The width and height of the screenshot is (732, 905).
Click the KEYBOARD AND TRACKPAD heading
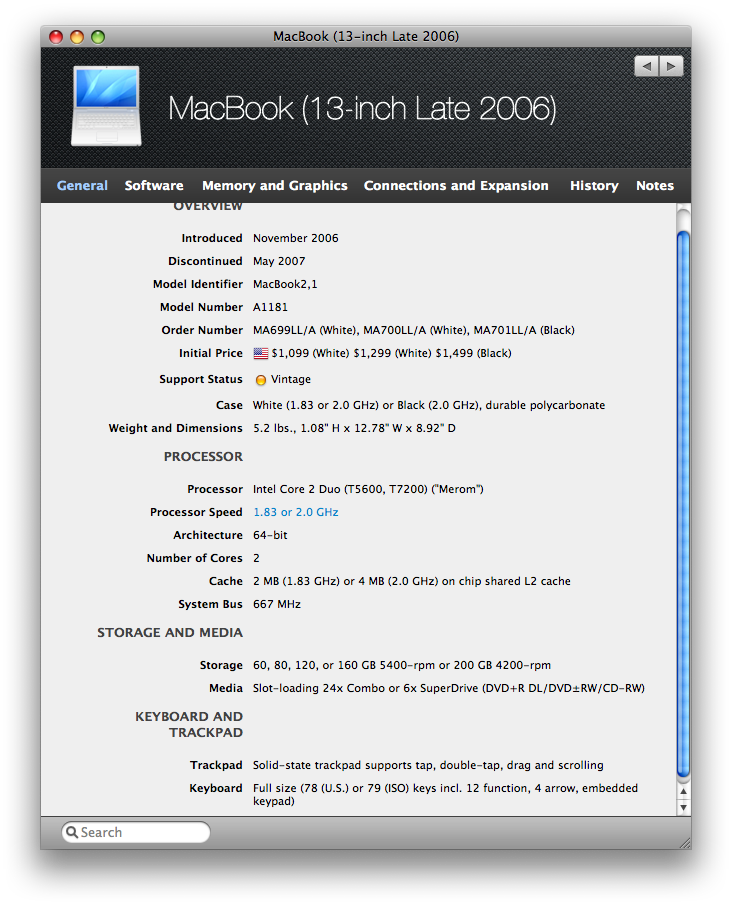tap(189, 725)
